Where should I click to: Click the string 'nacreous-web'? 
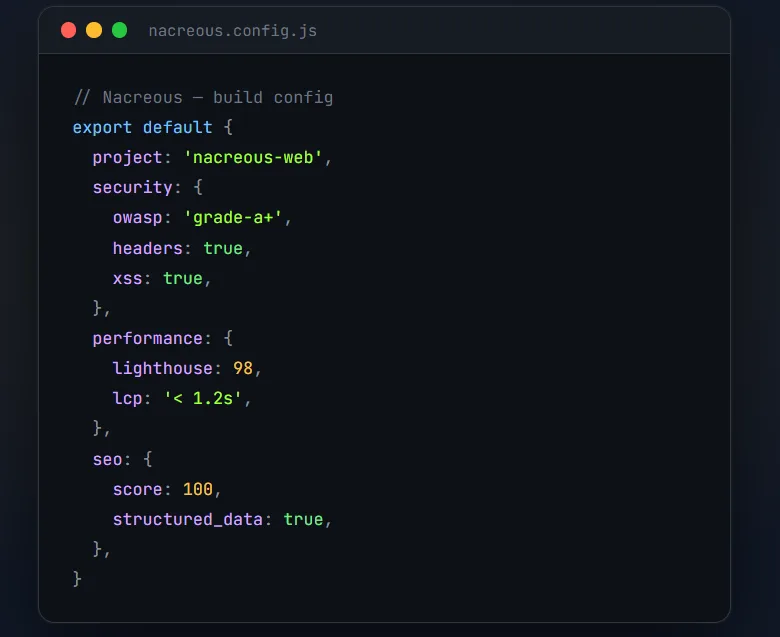(253, 158)
